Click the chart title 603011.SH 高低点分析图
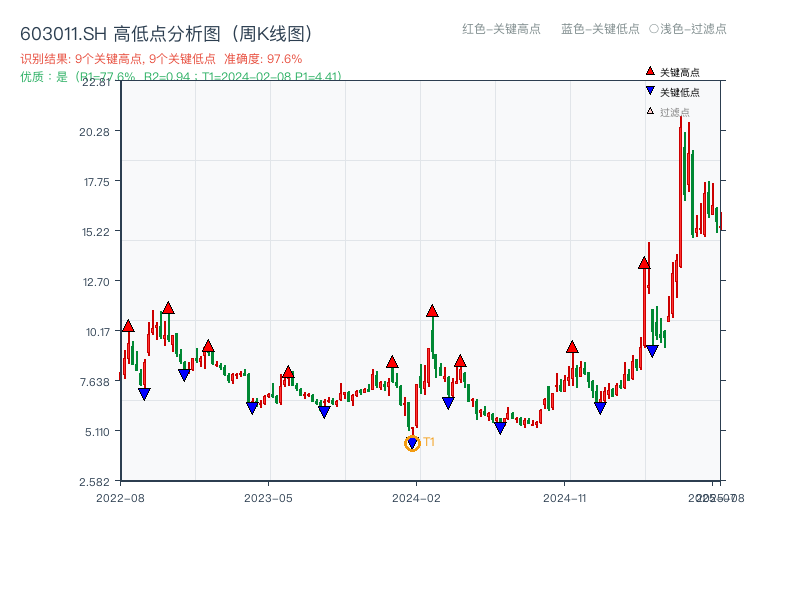The width and height of the screenshot is (800, 600). pos(166,34)
